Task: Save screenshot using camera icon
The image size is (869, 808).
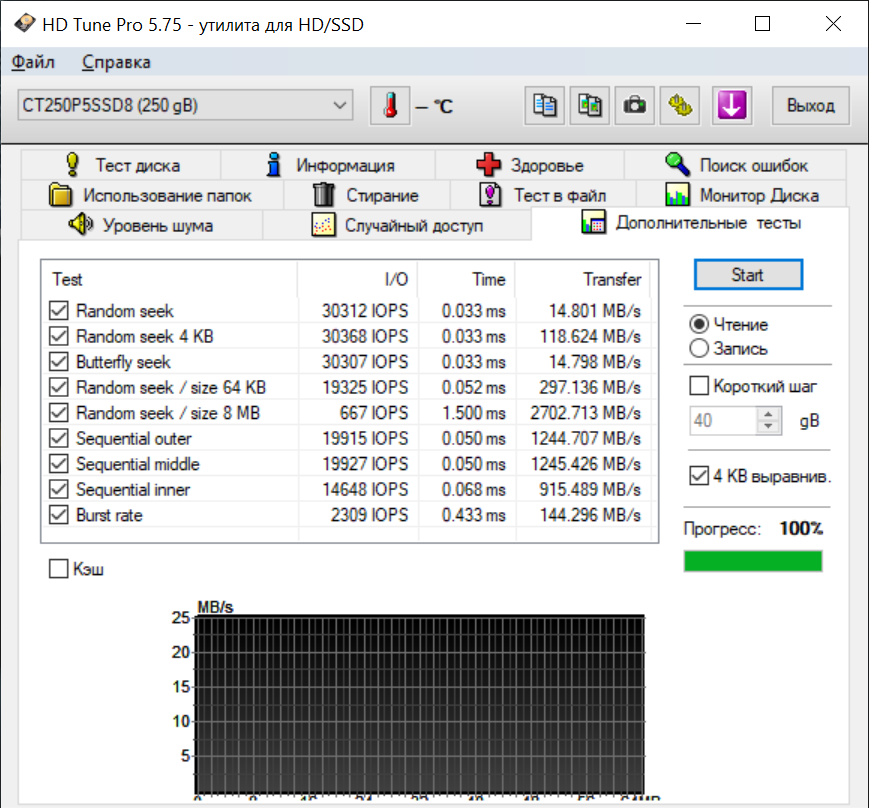Action: click(634, 106)
